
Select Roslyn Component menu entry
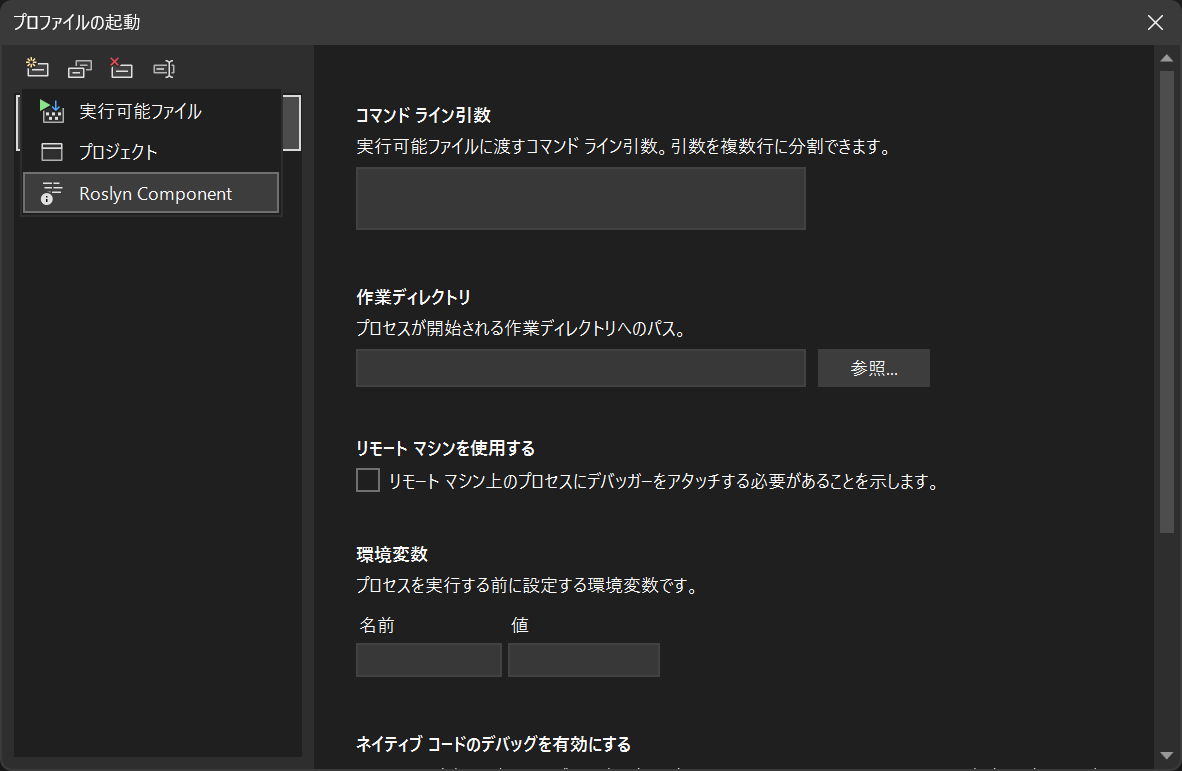tap(152, 193)
